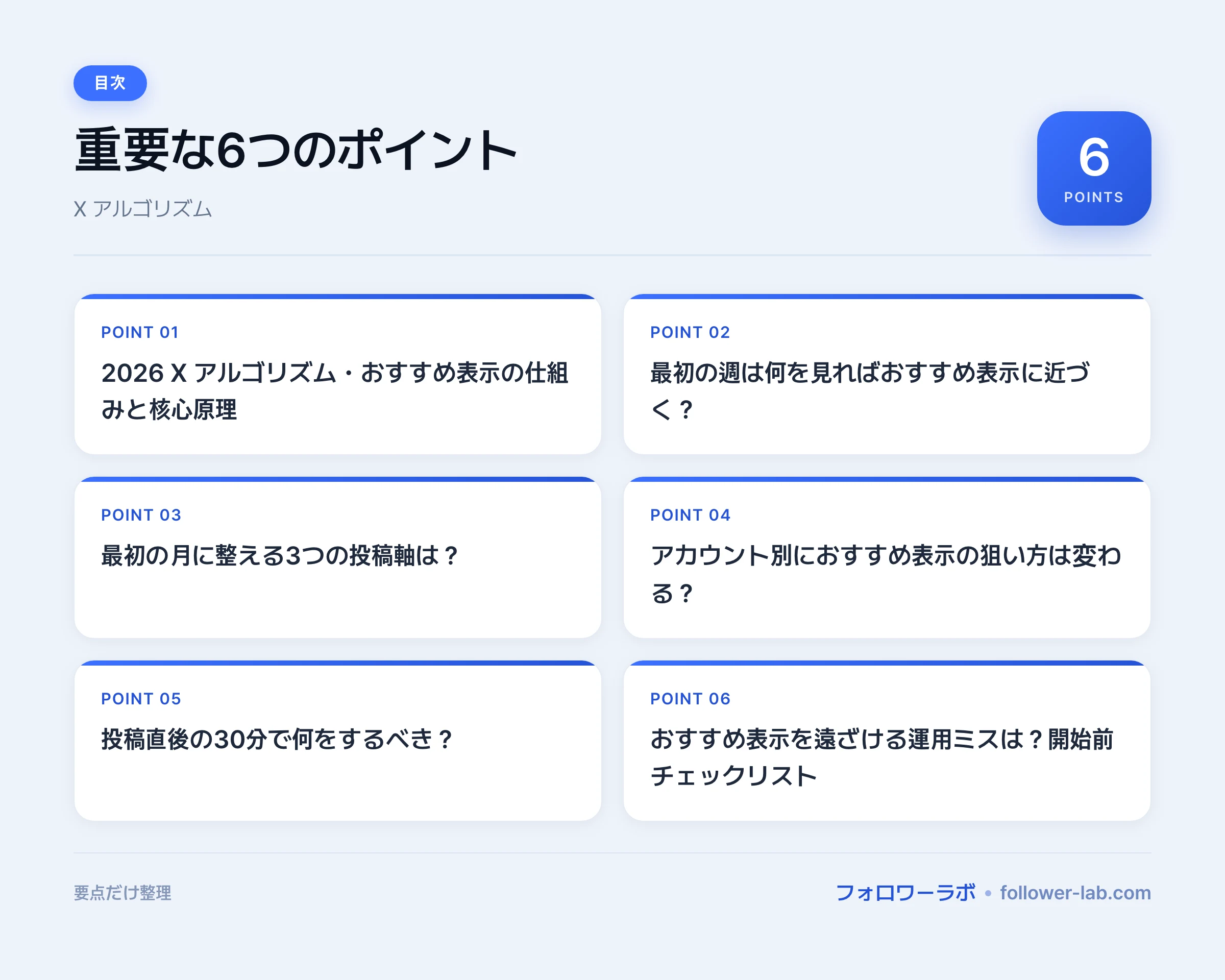Select the POINT 03 card
The width and height of the screenshot is (1225, 980).
coord(337,557)
